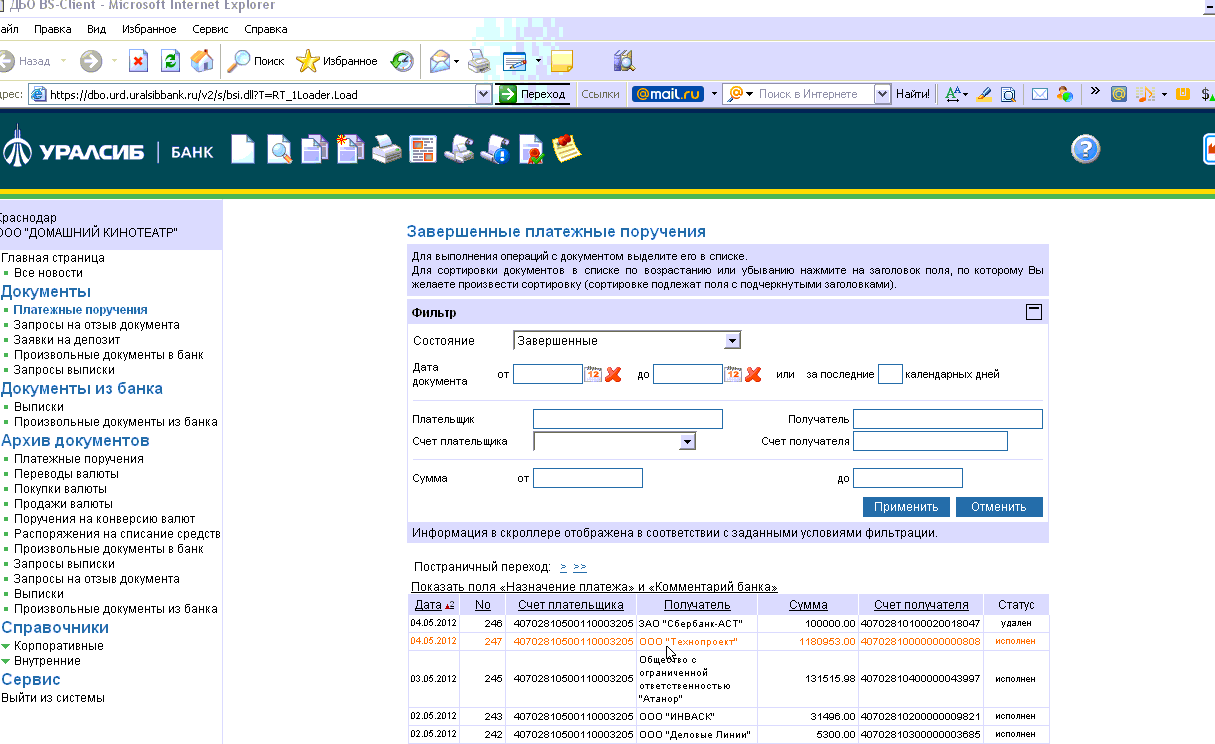This screenshot has height=744, width=1215.
Task: Click document with green checkmark icon
Action: pos(531,149)
